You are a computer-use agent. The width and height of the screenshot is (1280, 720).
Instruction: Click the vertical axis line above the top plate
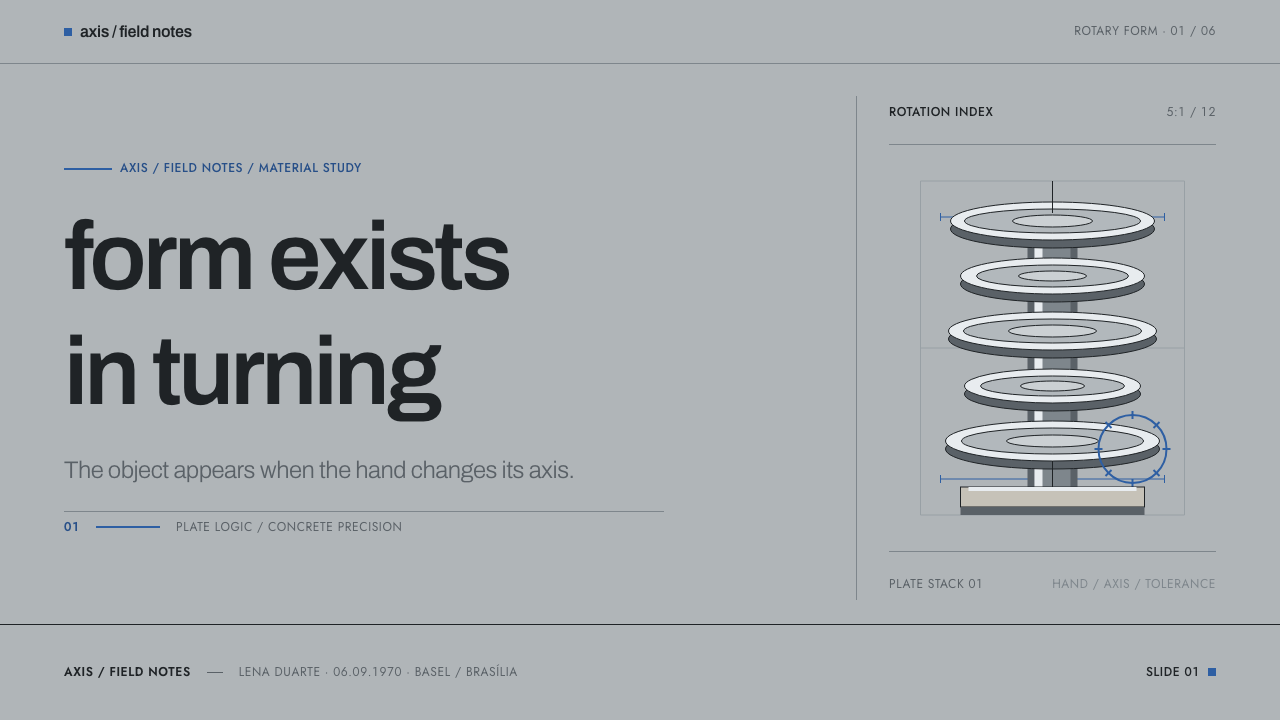1052,196
